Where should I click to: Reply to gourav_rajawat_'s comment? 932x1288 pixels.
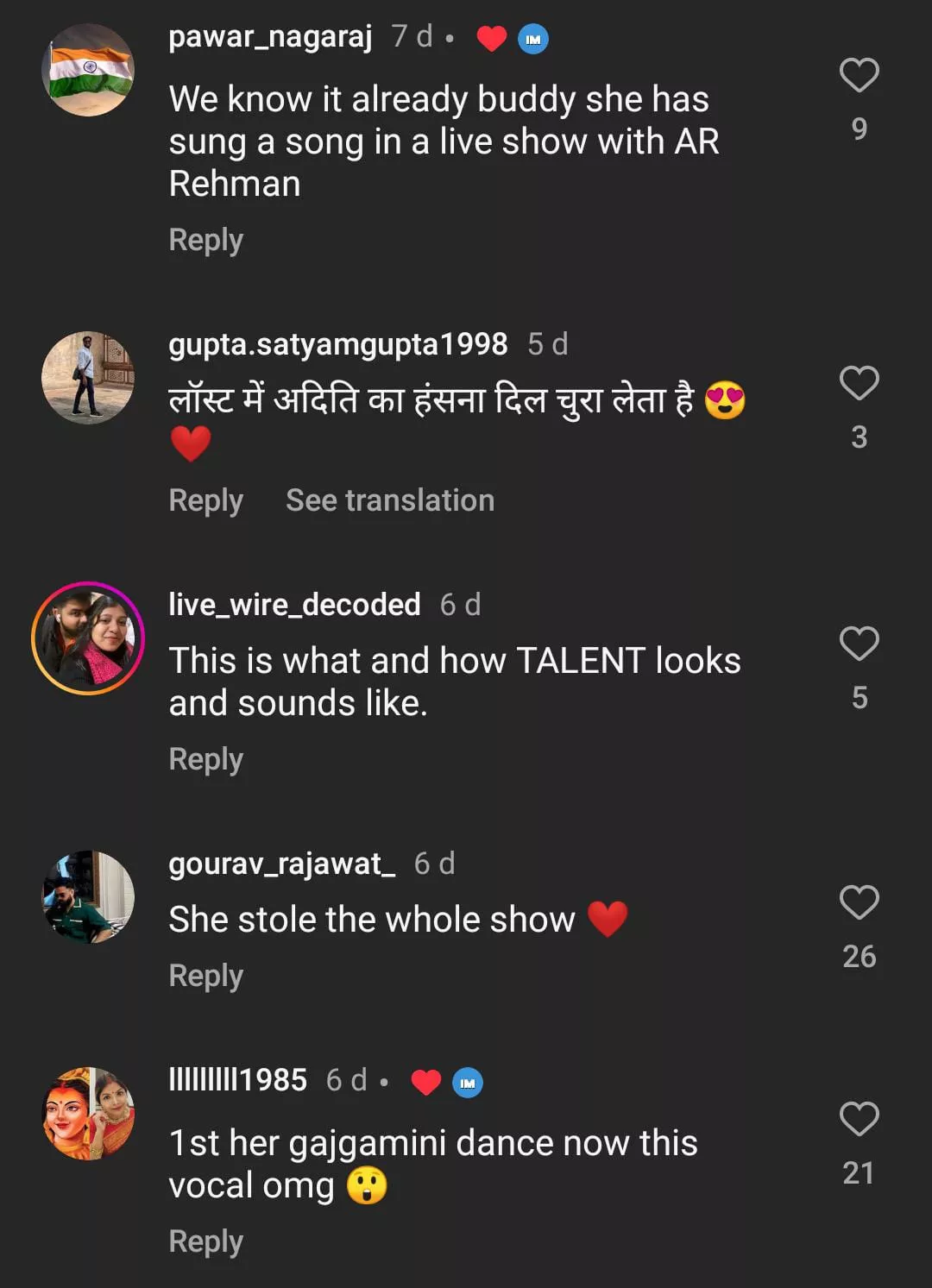(x=206, y=976)
